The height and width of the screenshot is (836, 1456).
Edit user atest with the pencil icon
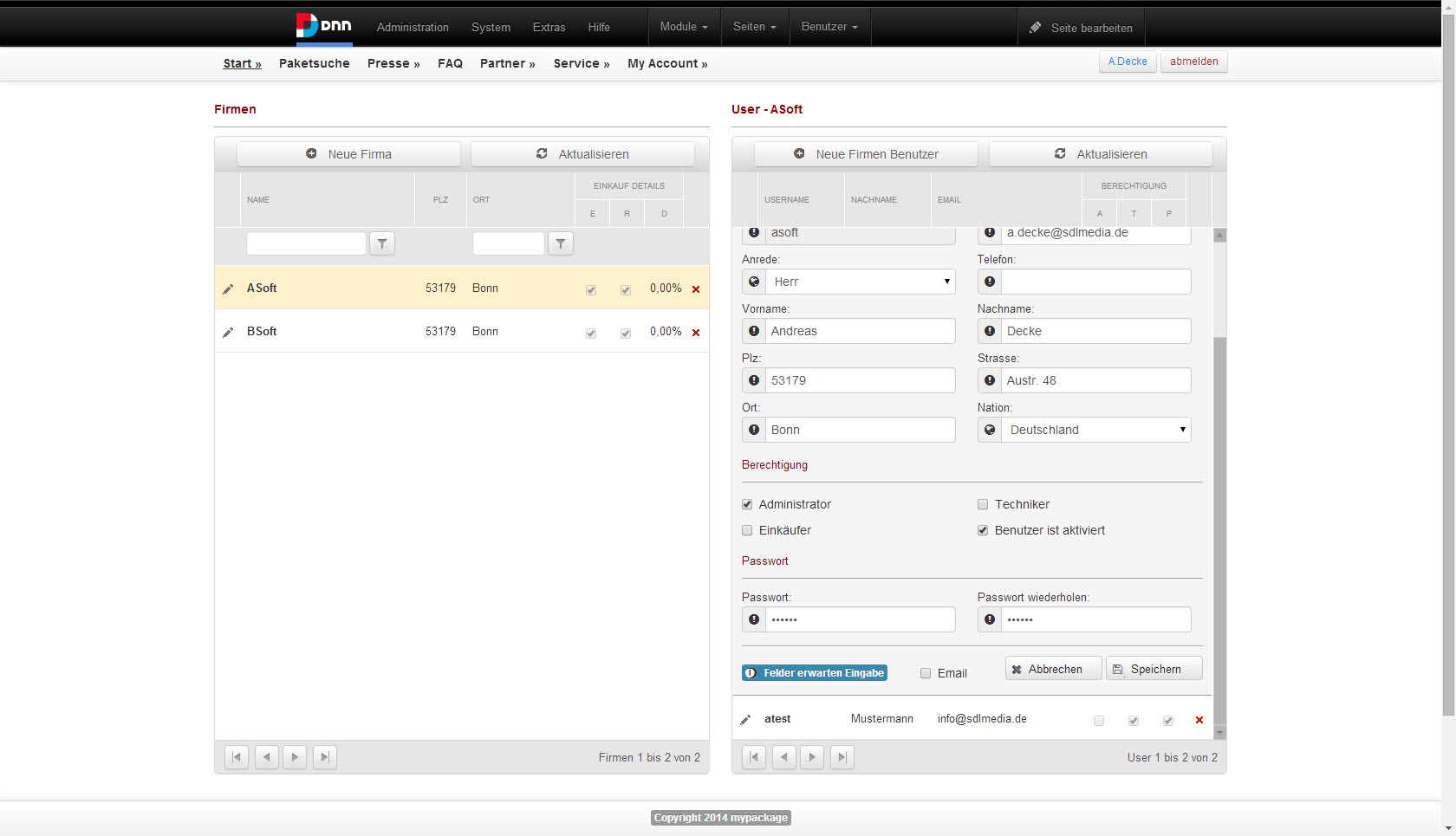pyautogui.click(x=745, y=720)
